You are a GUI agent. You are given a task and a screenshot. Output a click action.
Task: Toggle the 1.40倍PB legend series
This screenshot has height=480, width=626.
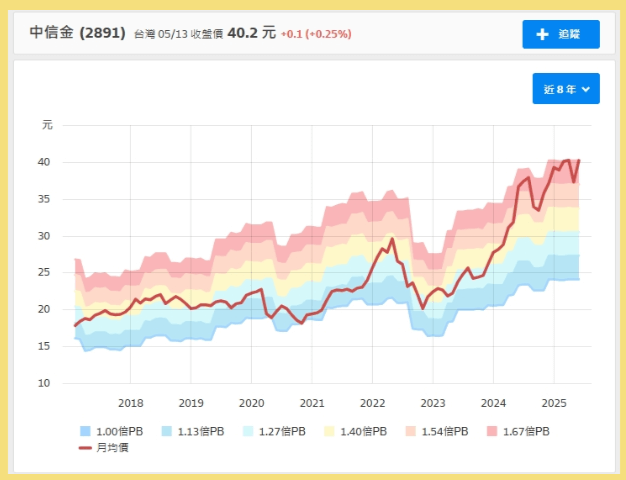click(355, 431)
